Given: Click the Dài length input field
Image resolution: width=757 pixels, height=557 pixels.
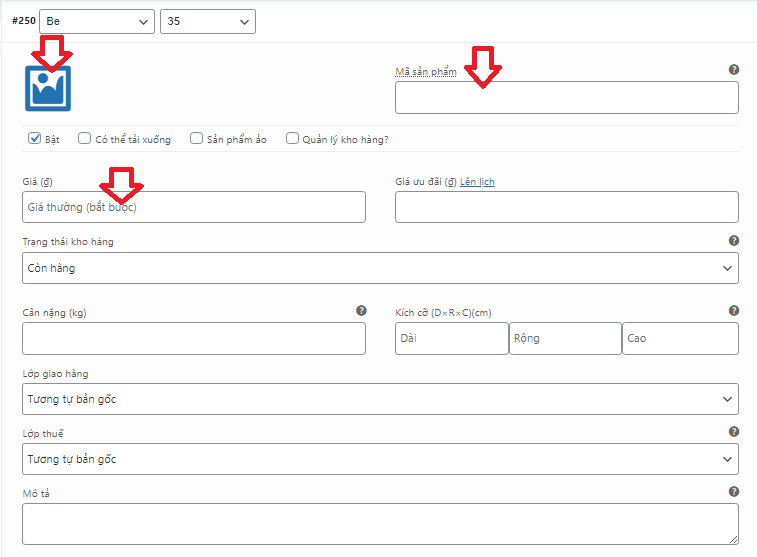Looking at the screenshot, I should tap(451, 338).
